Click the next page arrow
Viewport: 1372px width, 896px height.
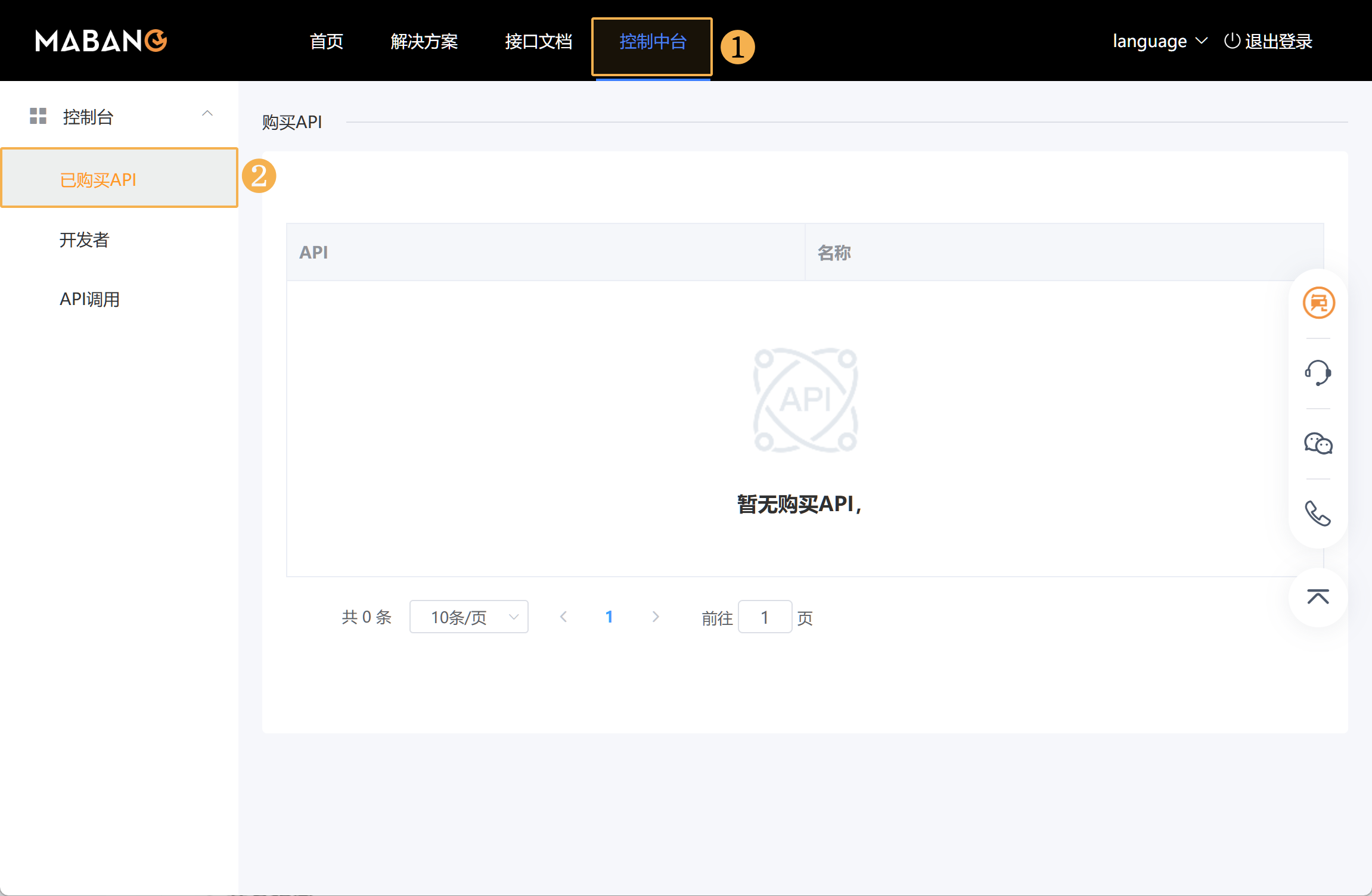656,617
